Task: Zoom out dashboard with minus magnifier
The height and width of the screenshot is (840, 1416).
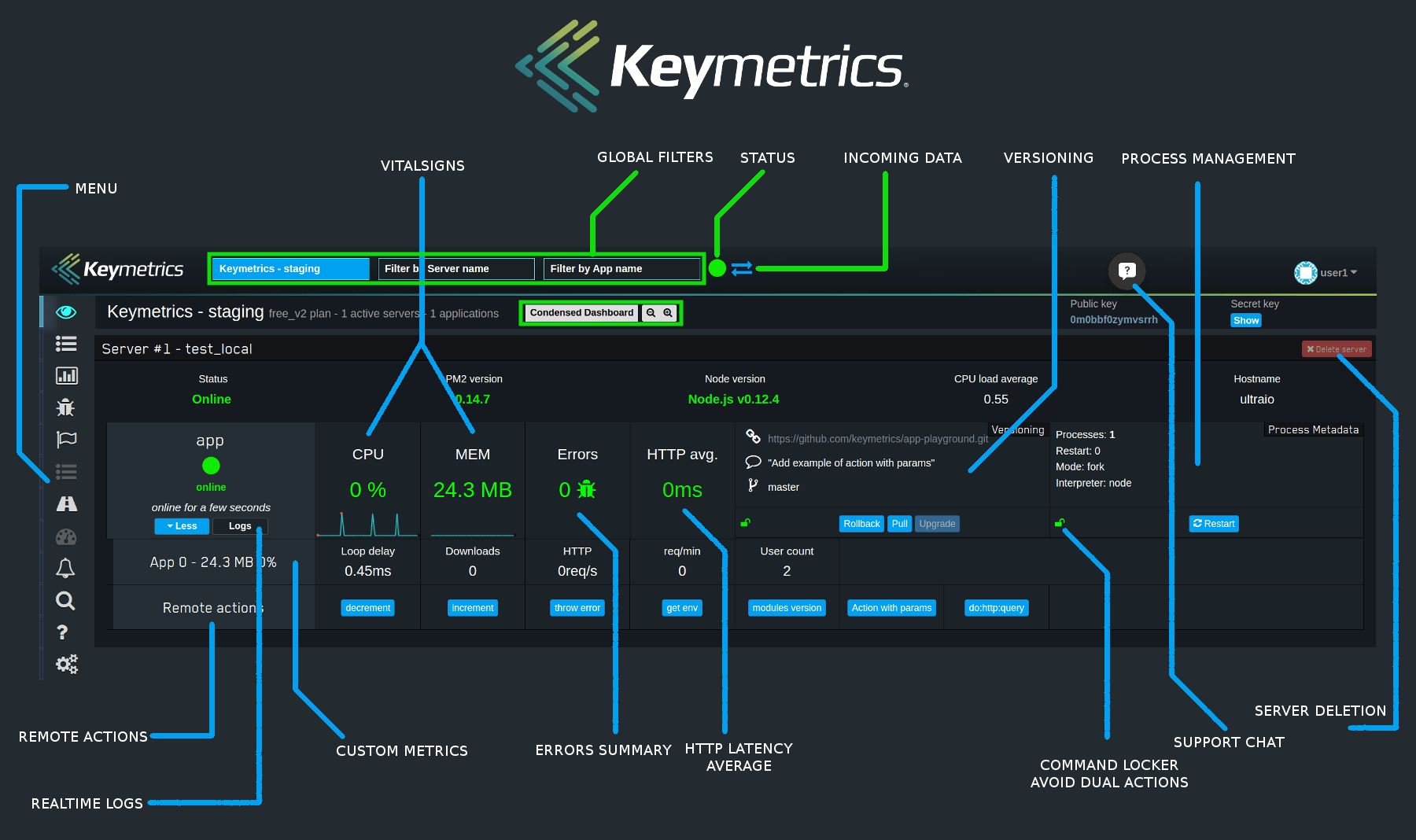Action: click(x=651, y=313)
